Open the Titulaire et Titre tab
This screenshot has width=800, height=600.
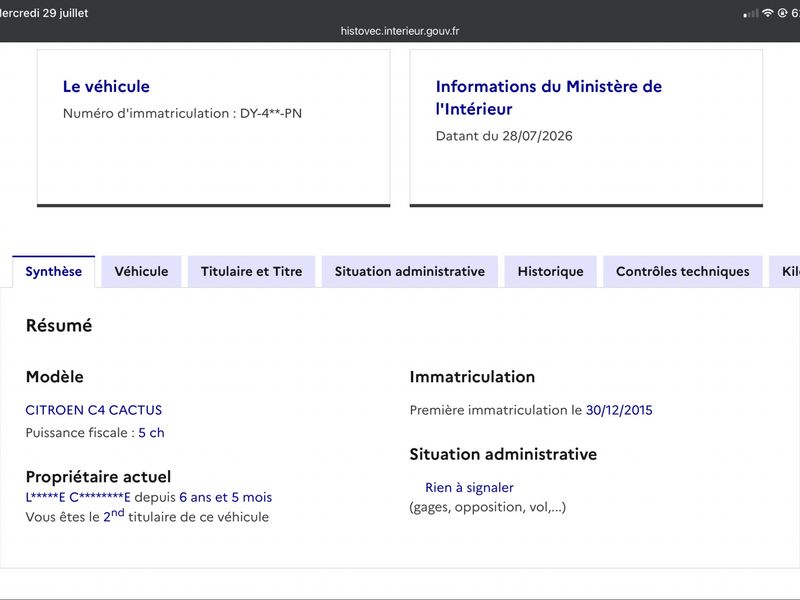coord(252,271)
